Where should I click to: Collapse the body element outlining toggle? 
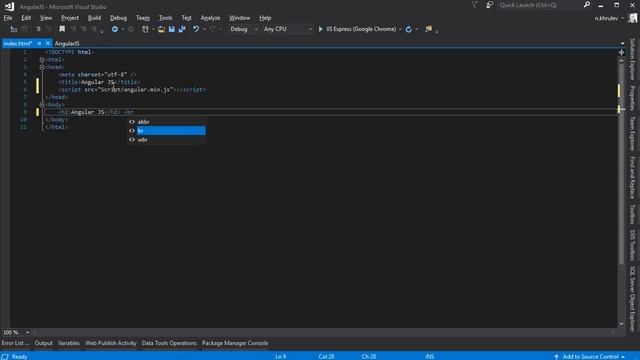click(42, 104)
